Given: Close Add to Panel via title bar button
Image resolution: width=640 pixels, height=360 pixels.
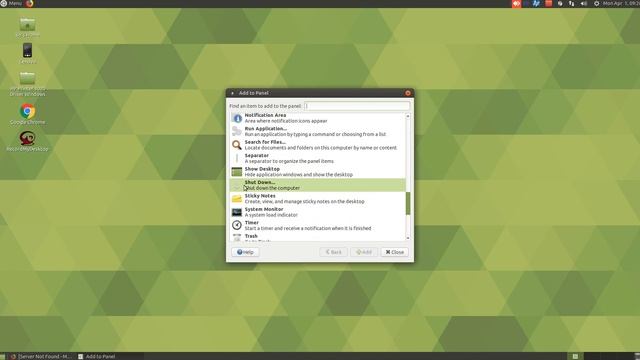Looking at the screenshot, I should [x=408, y=93].
